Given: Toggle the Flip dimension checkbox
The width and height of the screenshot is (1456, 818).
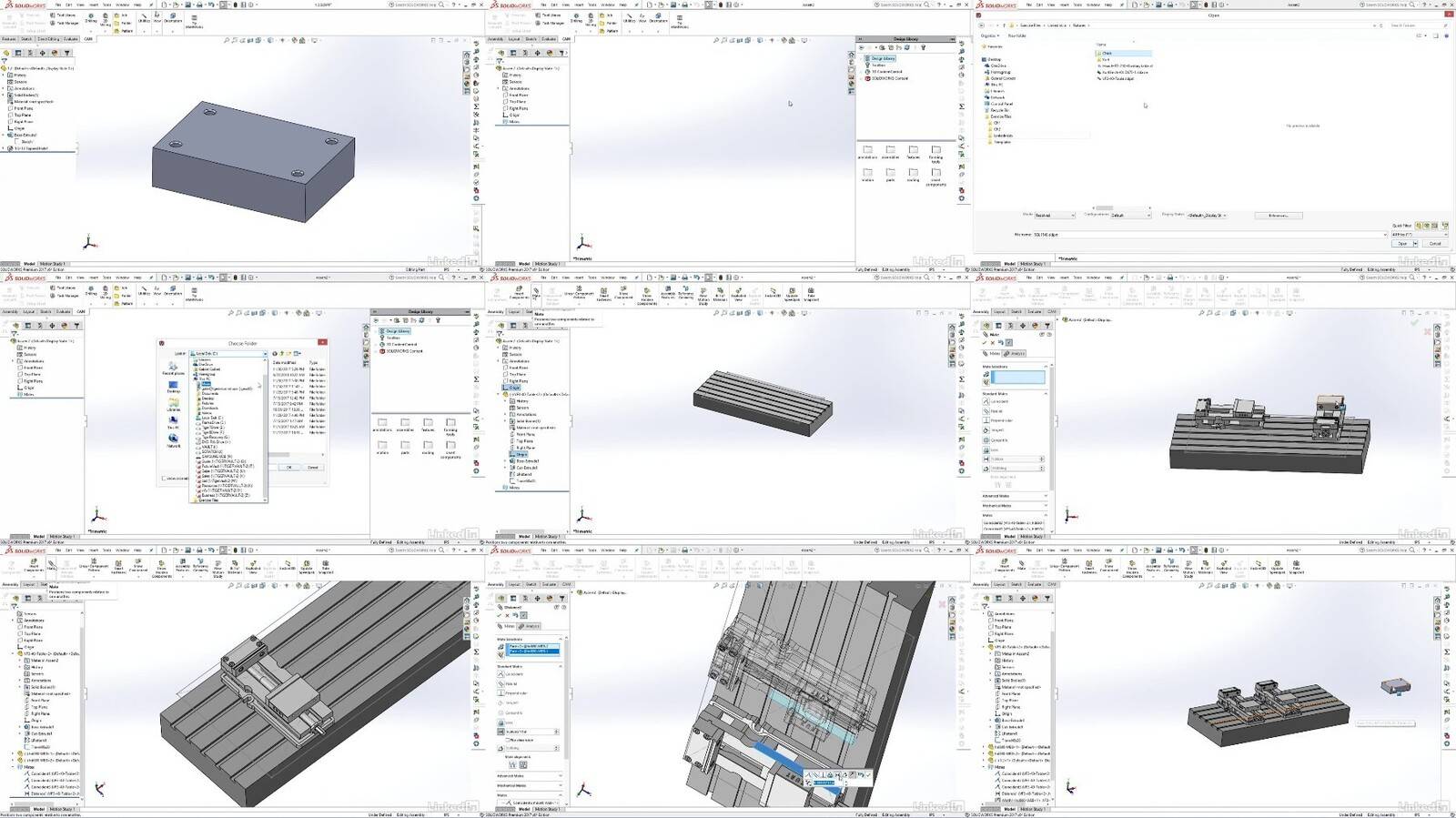Looking at the screenshot, I should [x=507, y=740].
